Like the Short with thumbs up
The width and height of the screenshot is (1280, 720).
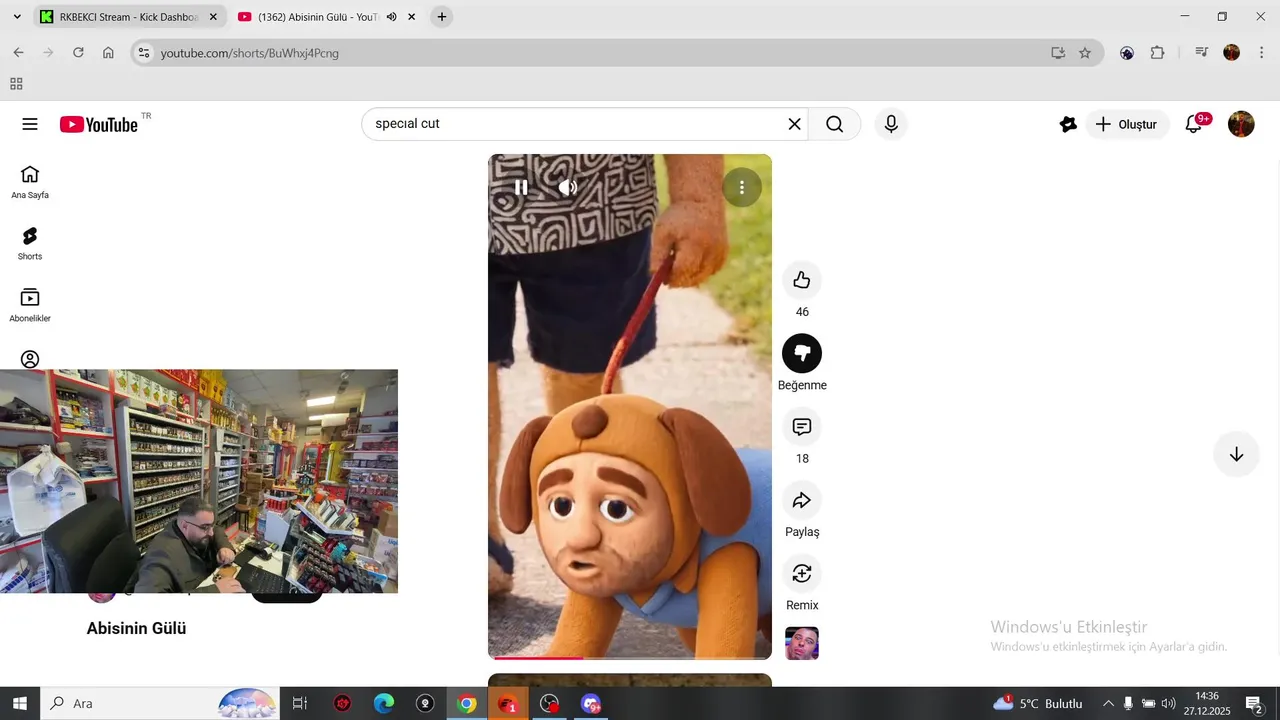coord(802,280)
